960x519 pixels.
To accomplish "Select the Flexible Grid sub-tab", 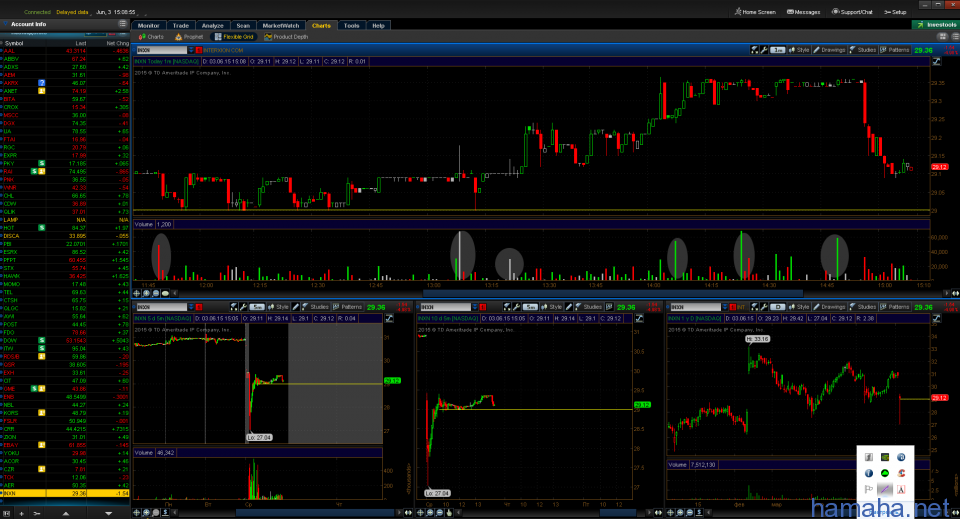I will click(234, 37).
